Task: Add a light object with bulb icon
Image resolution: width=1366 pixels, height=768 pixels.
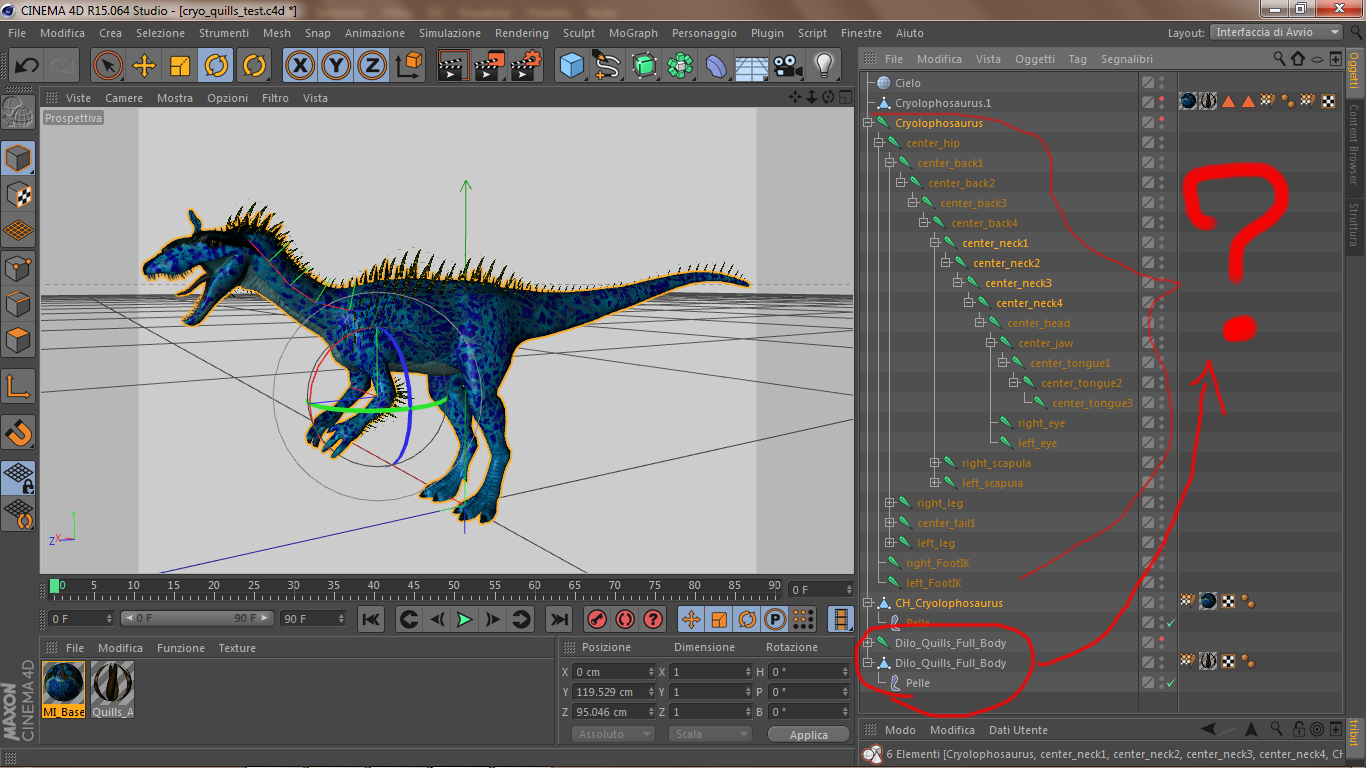Action: click(x=823, y=67)
